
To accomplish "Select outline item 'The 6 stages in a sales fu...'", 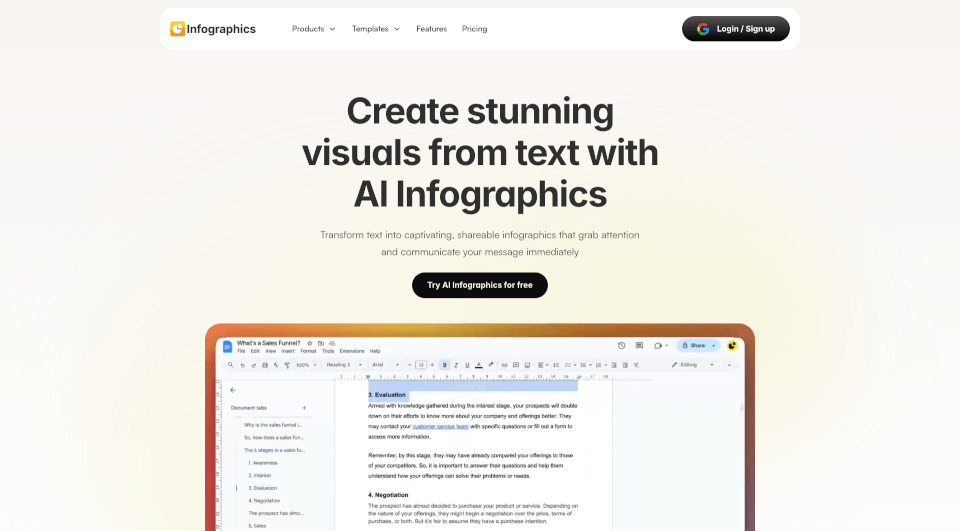I will coord(274,450).
